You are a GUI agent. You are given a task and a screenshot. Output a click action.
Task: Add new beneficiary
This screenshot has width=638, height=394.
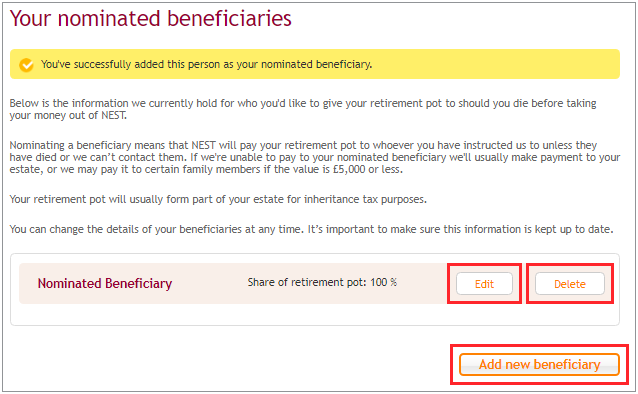[x=539, y=364]
